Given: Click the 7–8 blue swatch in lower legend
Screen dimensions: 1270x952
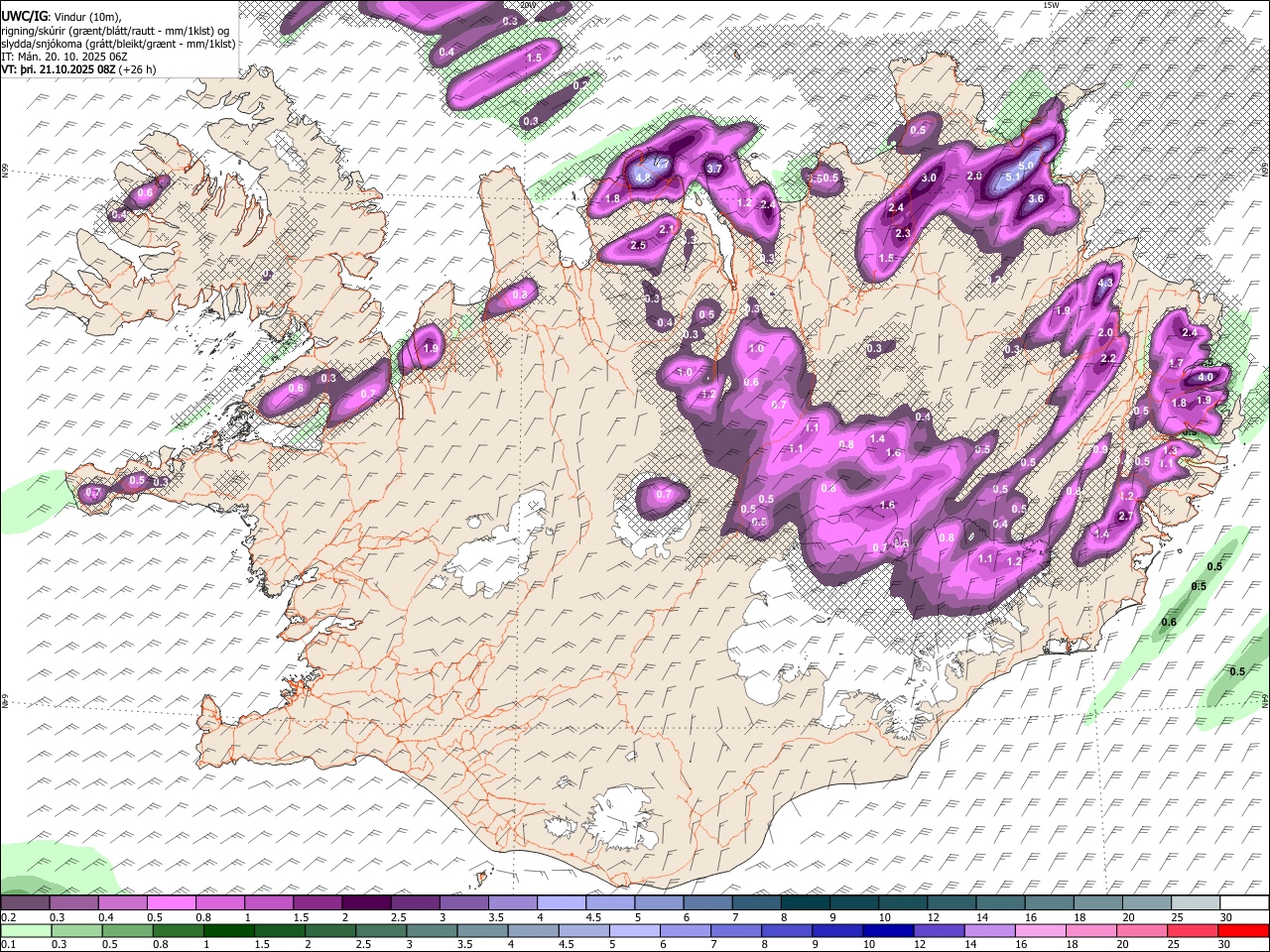Looking at the screenshot, I should pyautogui.click(x=737, y=930).
